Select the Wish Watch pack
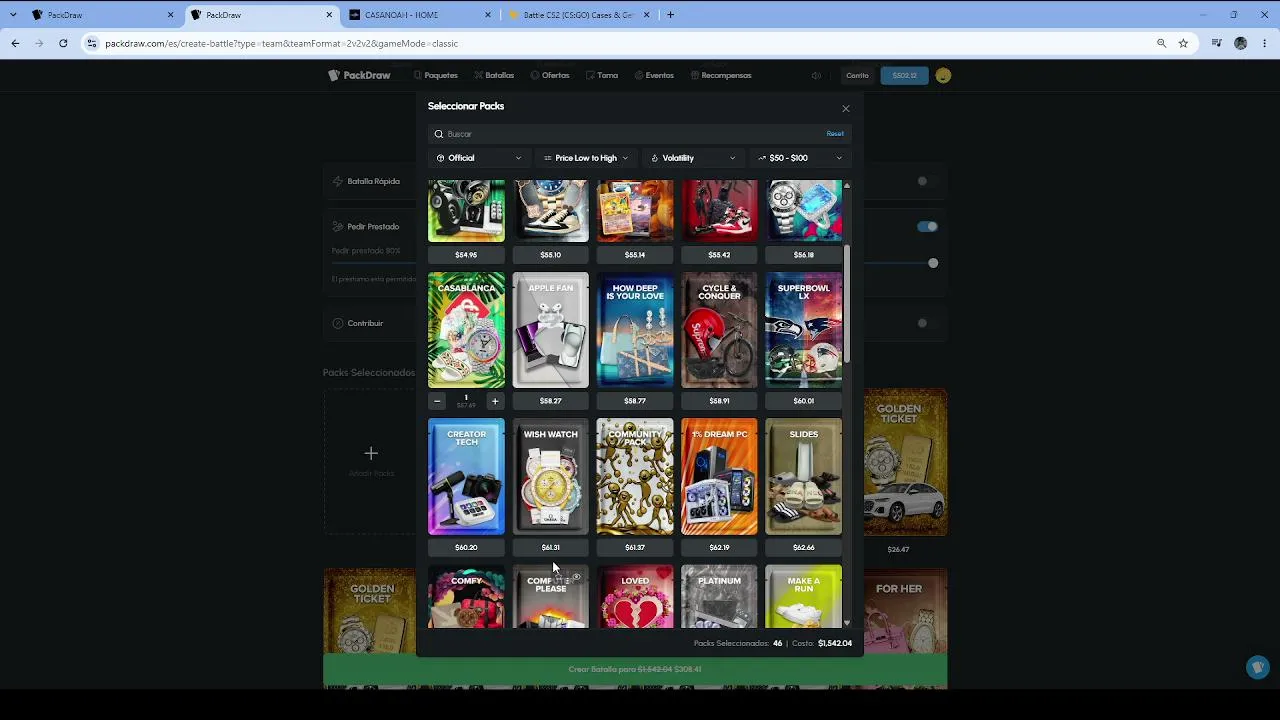The height and width of the screenshot is (720, 1280). click(551, 477)
